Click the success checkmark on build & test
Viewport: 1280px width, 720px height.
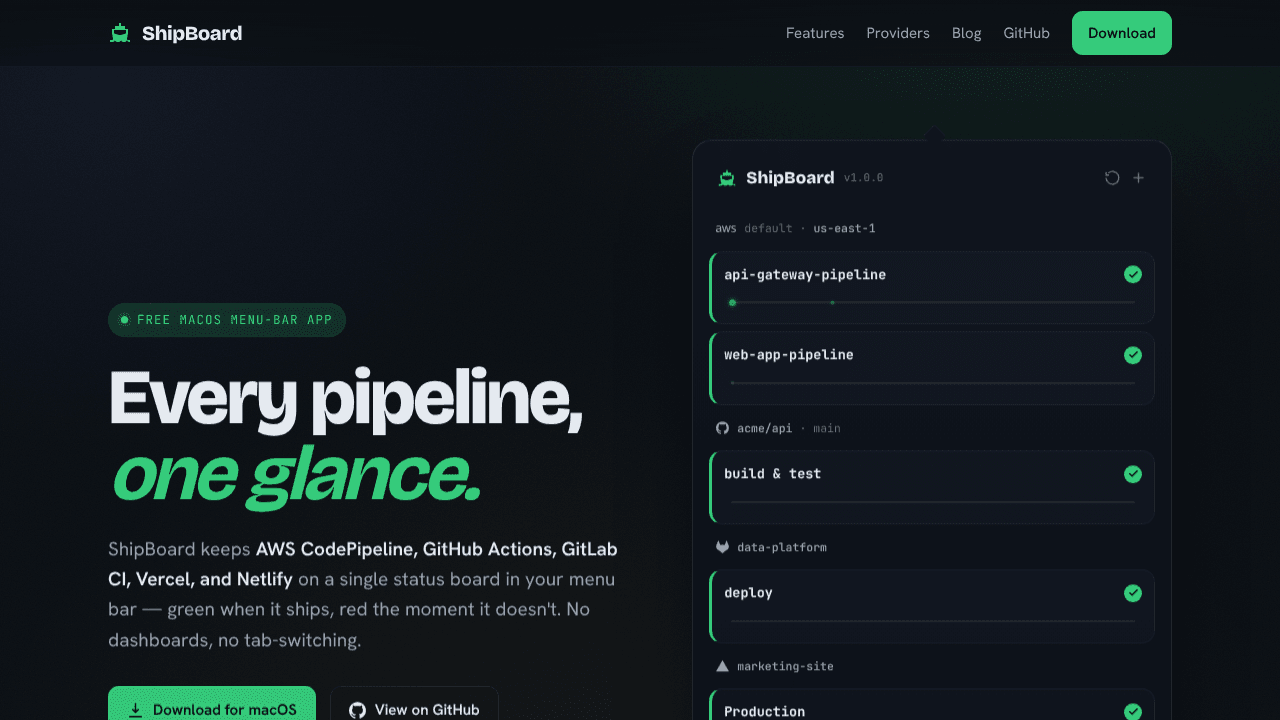tap(1133, 474)
